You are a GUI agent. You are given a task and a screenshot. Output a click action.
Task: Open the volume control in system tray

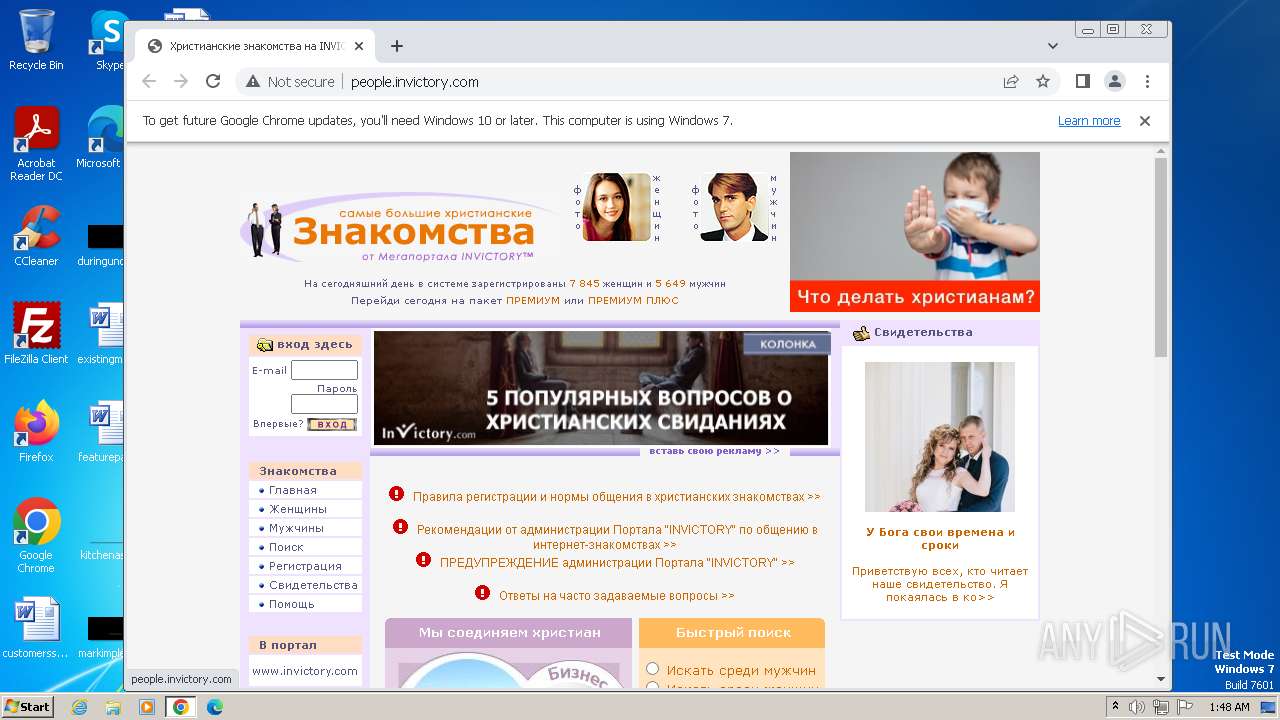(x=1137, y=707)
